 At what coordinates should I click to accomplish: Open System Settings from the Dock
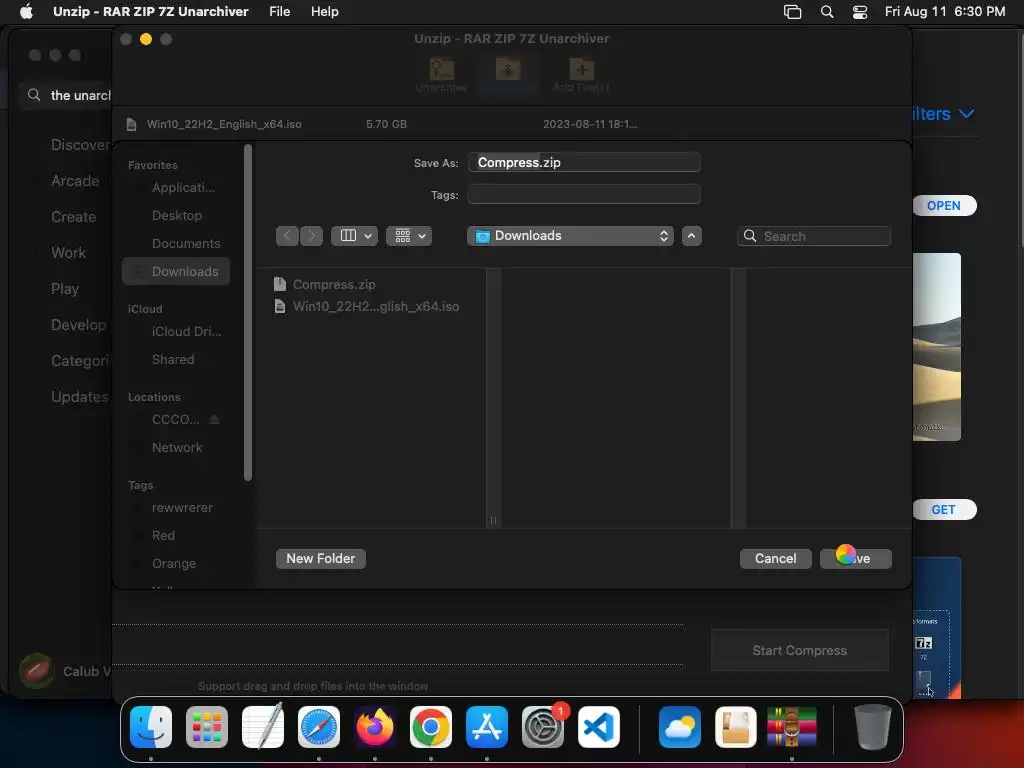pos(543,727)
